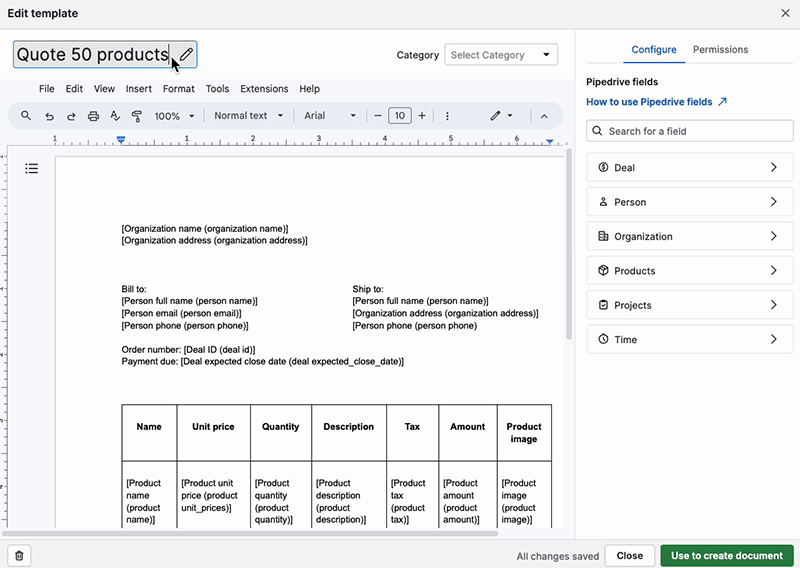Click the font size 10 input box

(399, 116)
